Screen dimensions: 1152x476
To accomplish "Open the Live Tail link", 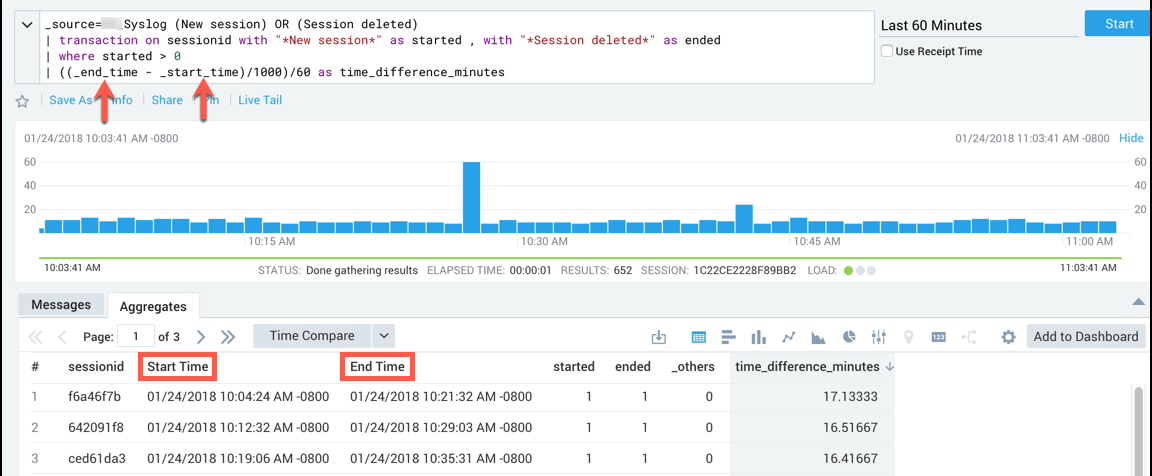I will click(260, 100).
